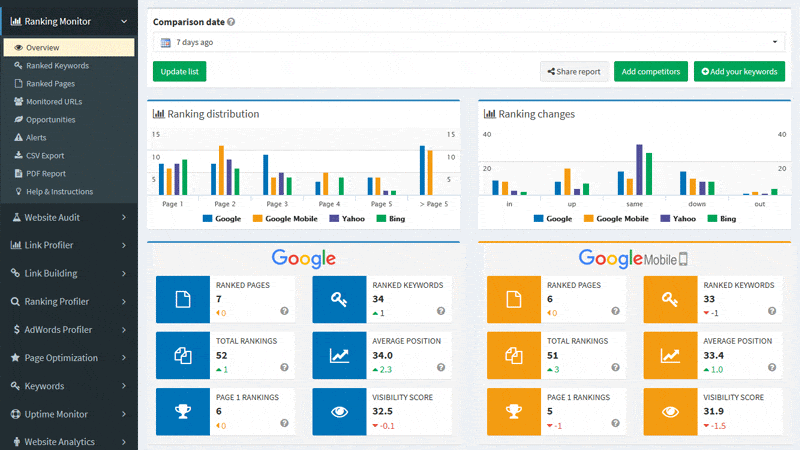Click help icon on Google Mobile Ranked Pages
The width and height of the screenshot is (800, 450).
pyautogui.click(x=615, y=311)
